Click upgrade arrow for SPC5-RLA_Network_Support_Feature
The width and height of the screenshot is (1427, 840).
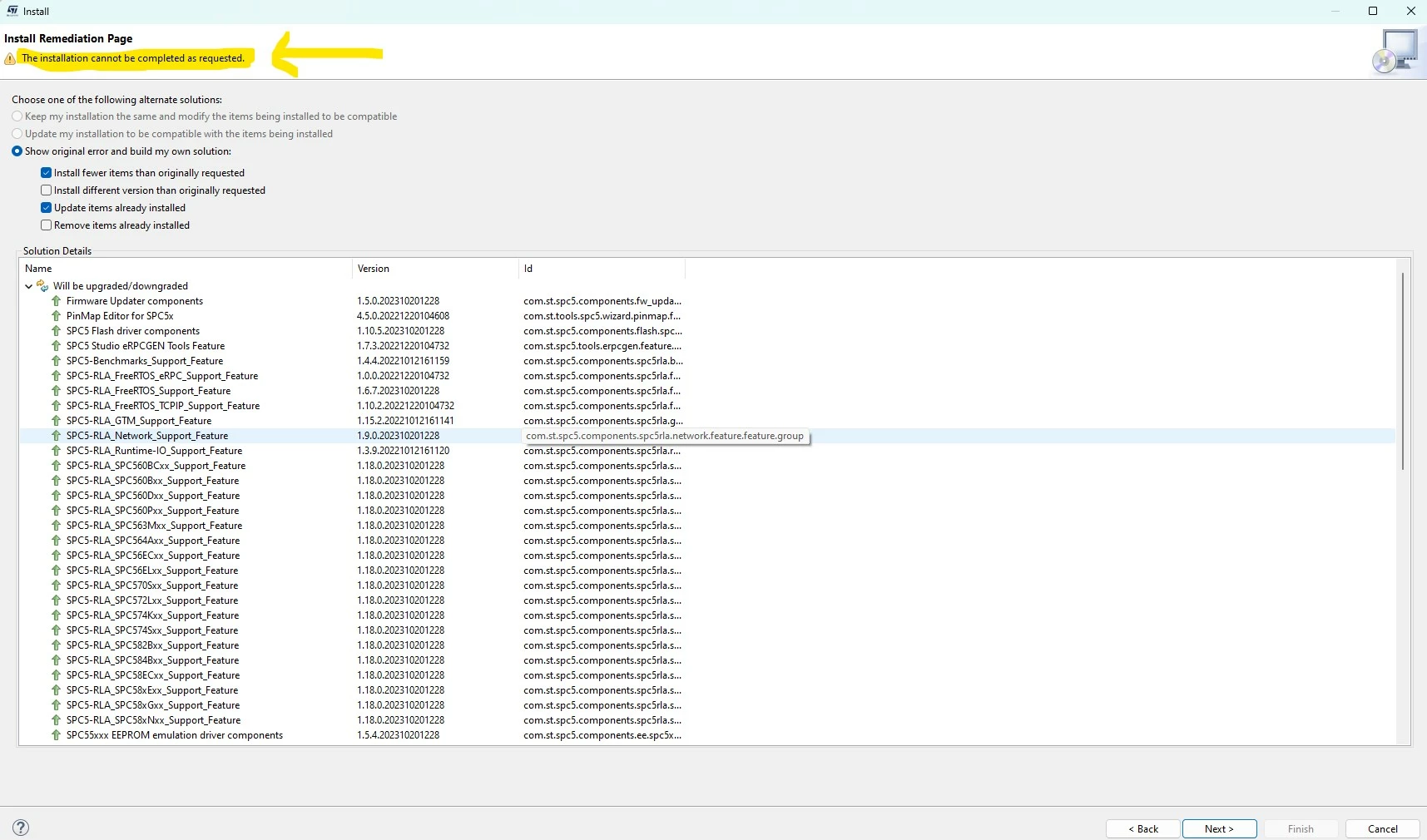point(57,436)
